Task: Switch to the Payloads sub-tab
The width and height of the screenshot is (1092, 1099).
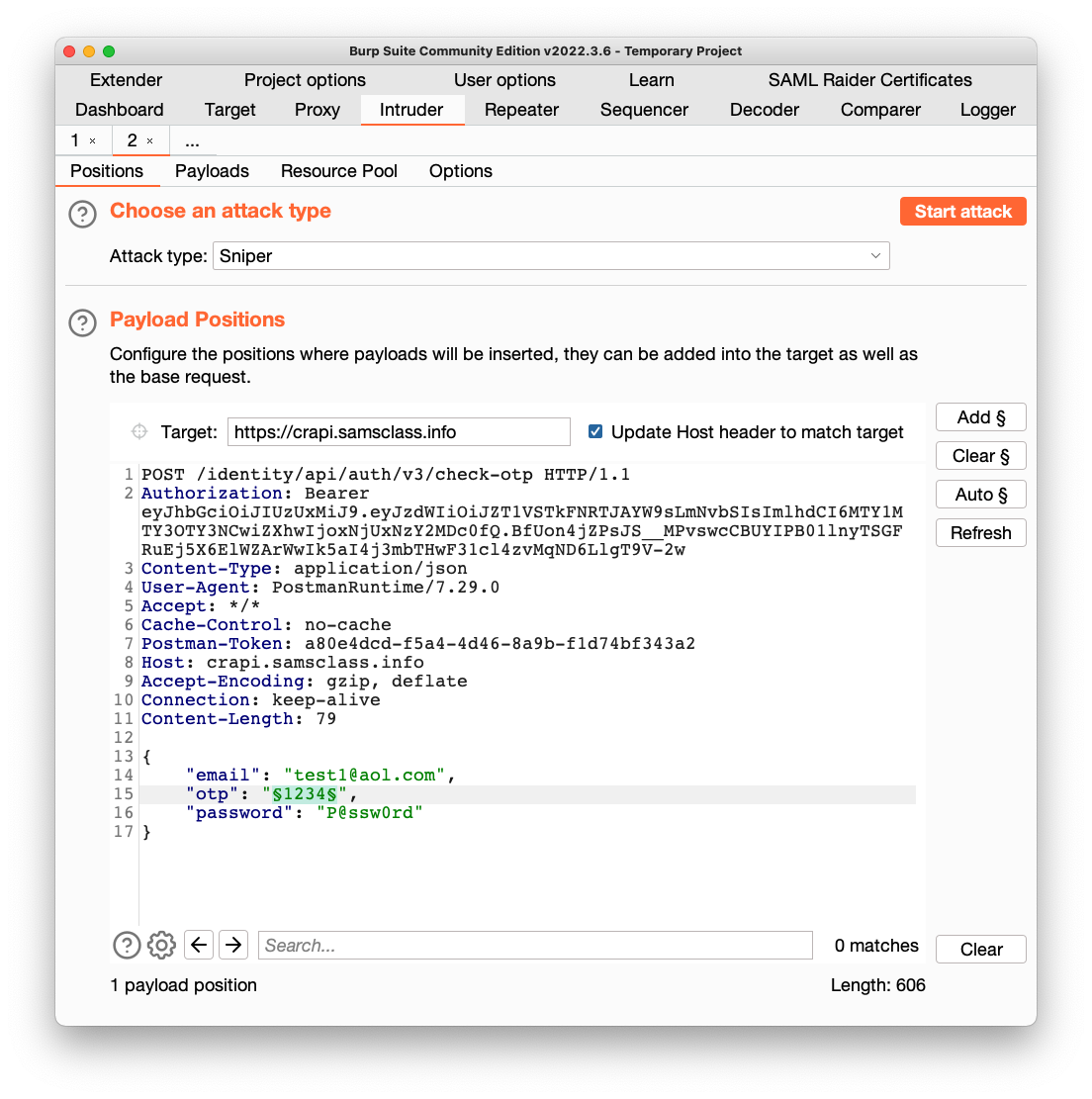Action: [212, 171]
